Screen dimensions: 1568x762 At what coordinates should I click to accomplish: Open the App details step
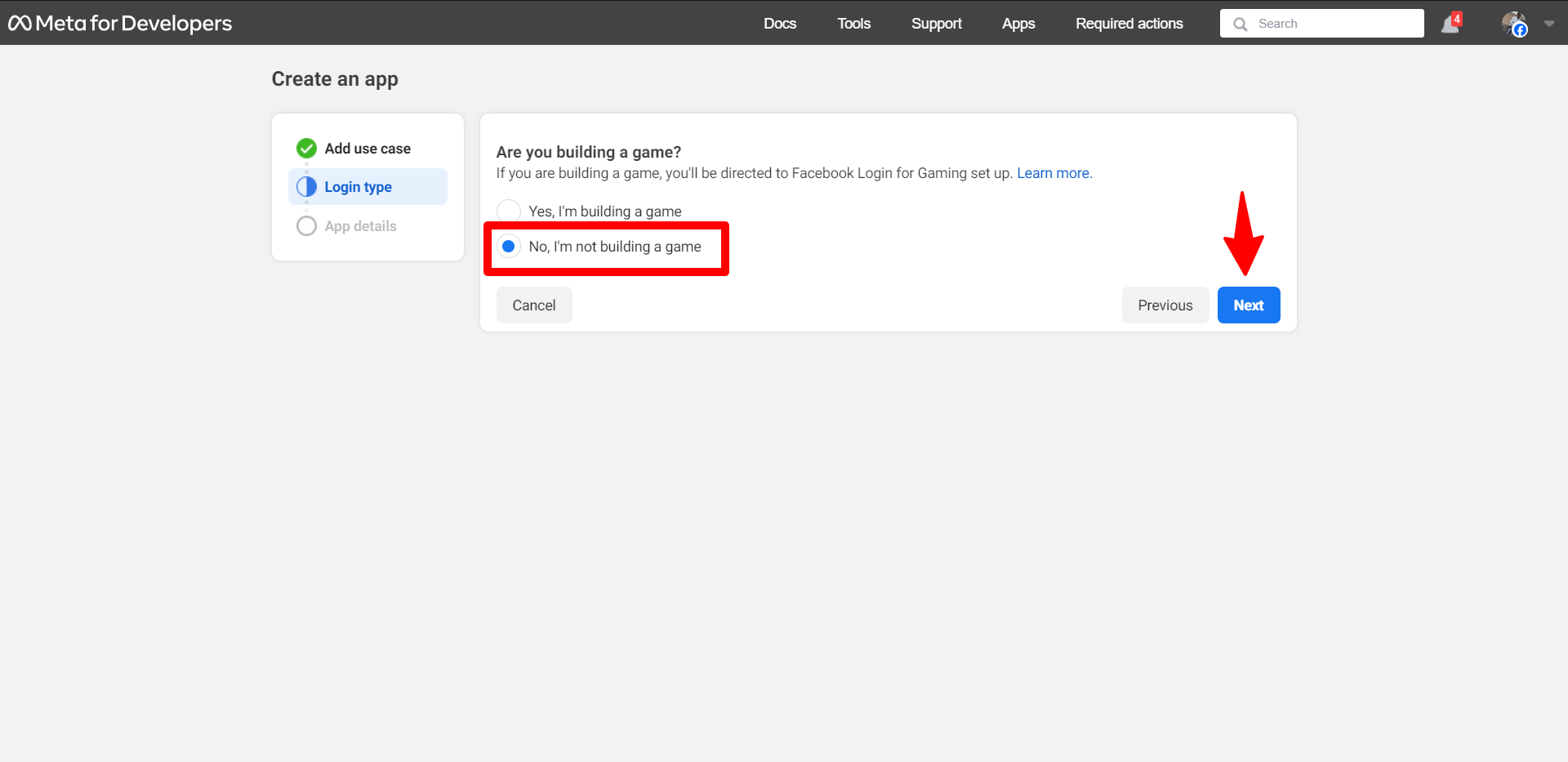(x=360, y=225)
